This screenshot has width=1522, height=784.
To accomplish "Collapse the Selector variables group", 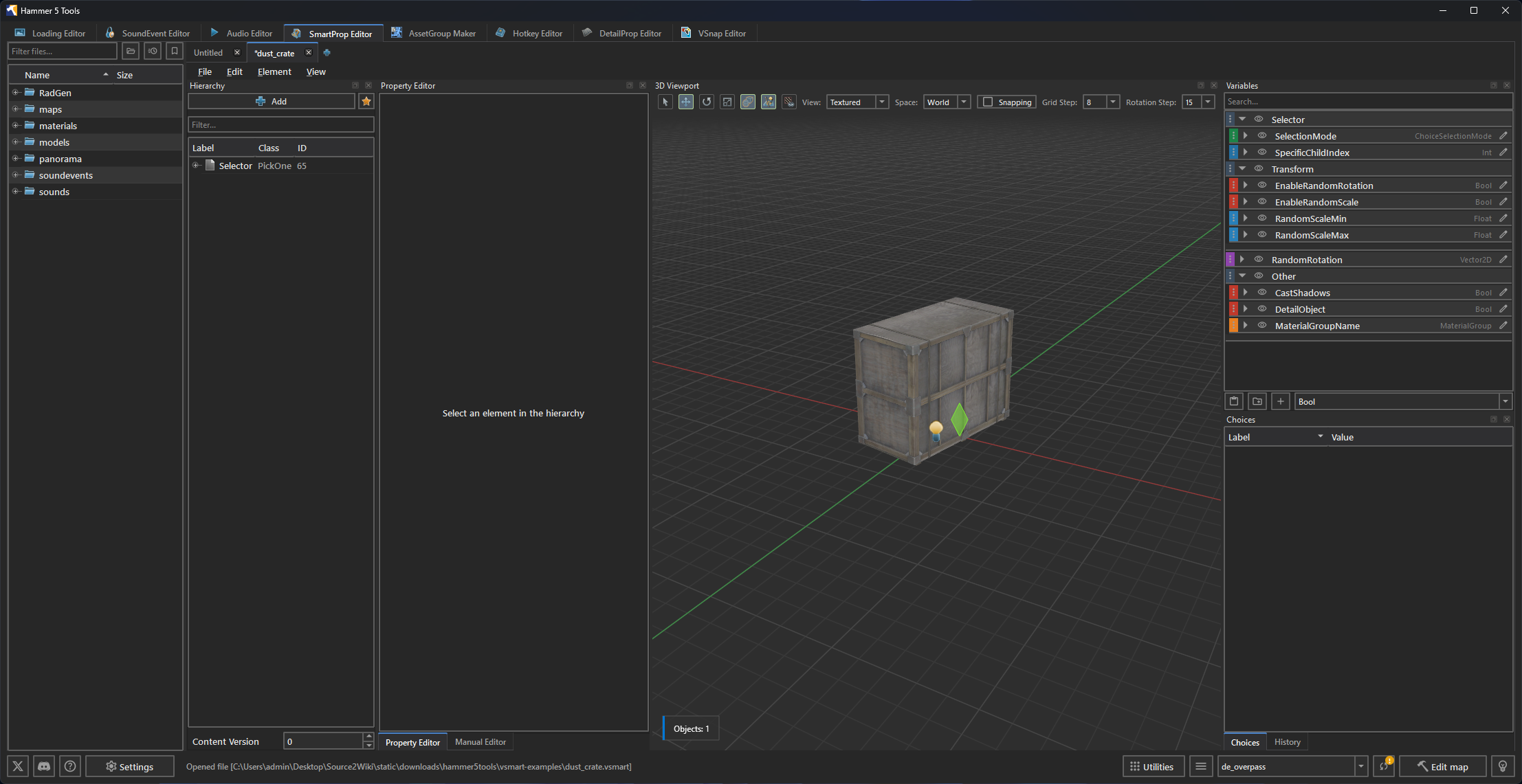I will [x=1242, y=120].
